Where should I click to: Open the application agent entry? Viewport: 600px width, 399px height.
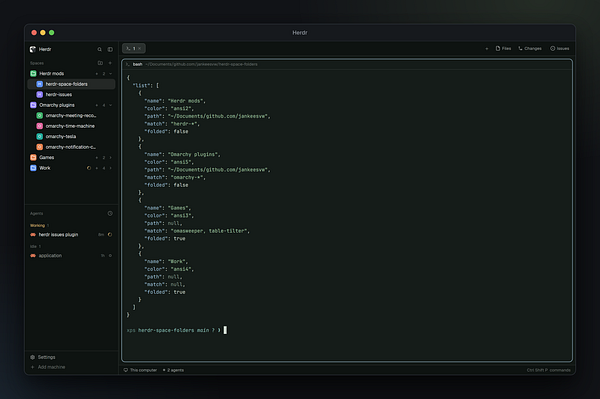click(x=71, y=256)
